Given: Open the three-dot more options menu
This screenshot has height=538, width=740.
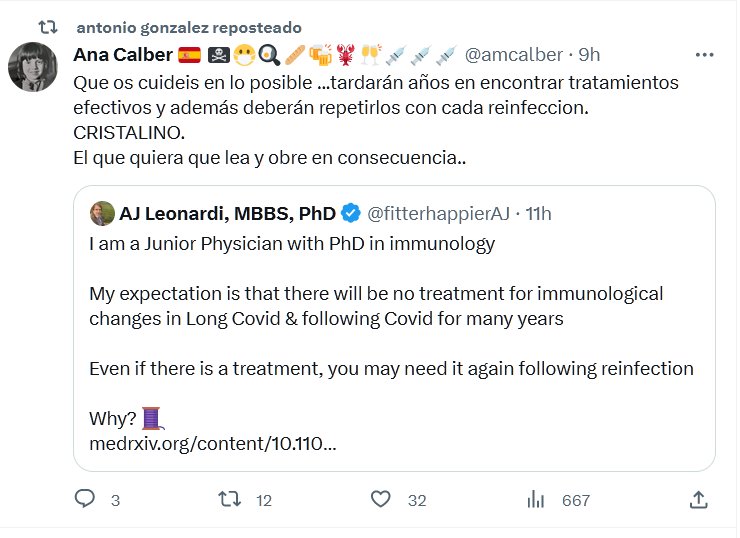Looking at the screenshot, I should coord(704,54).
